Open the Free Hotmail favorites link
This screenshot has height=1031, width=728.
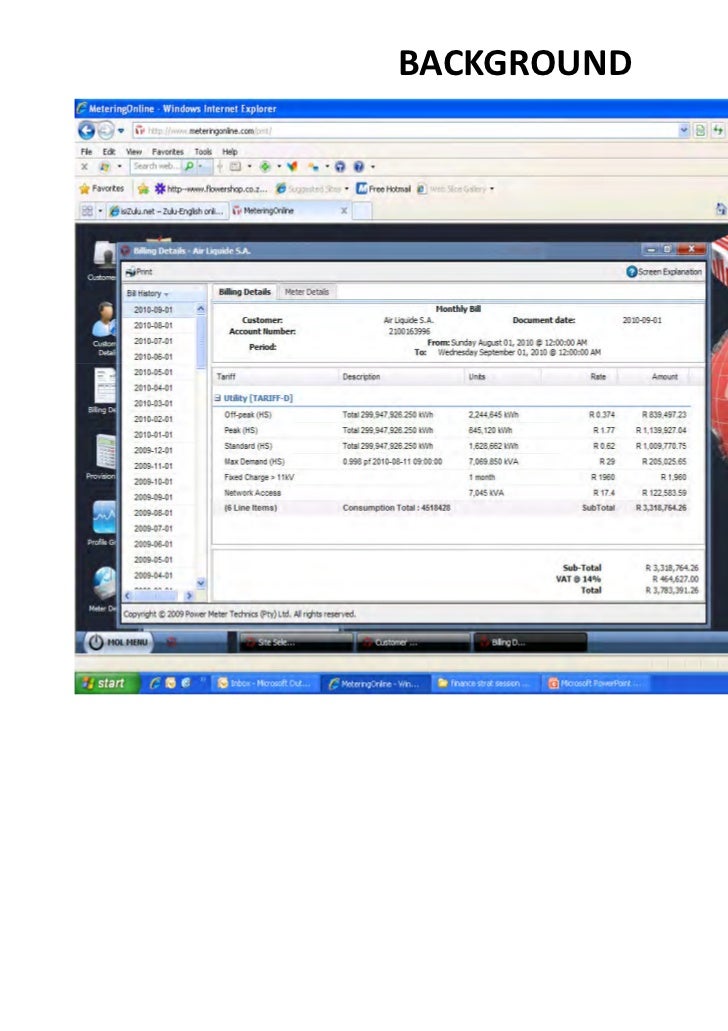[x=383, y=189]
